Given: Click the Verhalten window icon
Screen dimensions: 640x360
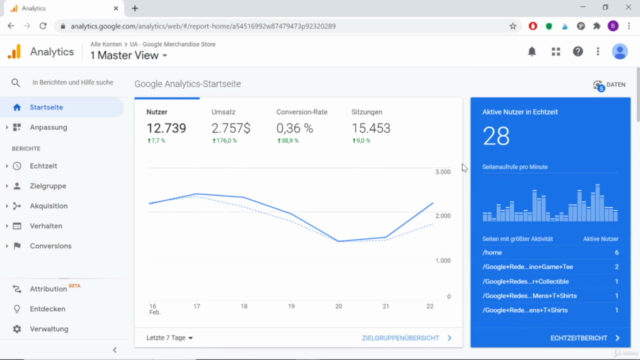Looking at the screenshot, I should (17, 226).
